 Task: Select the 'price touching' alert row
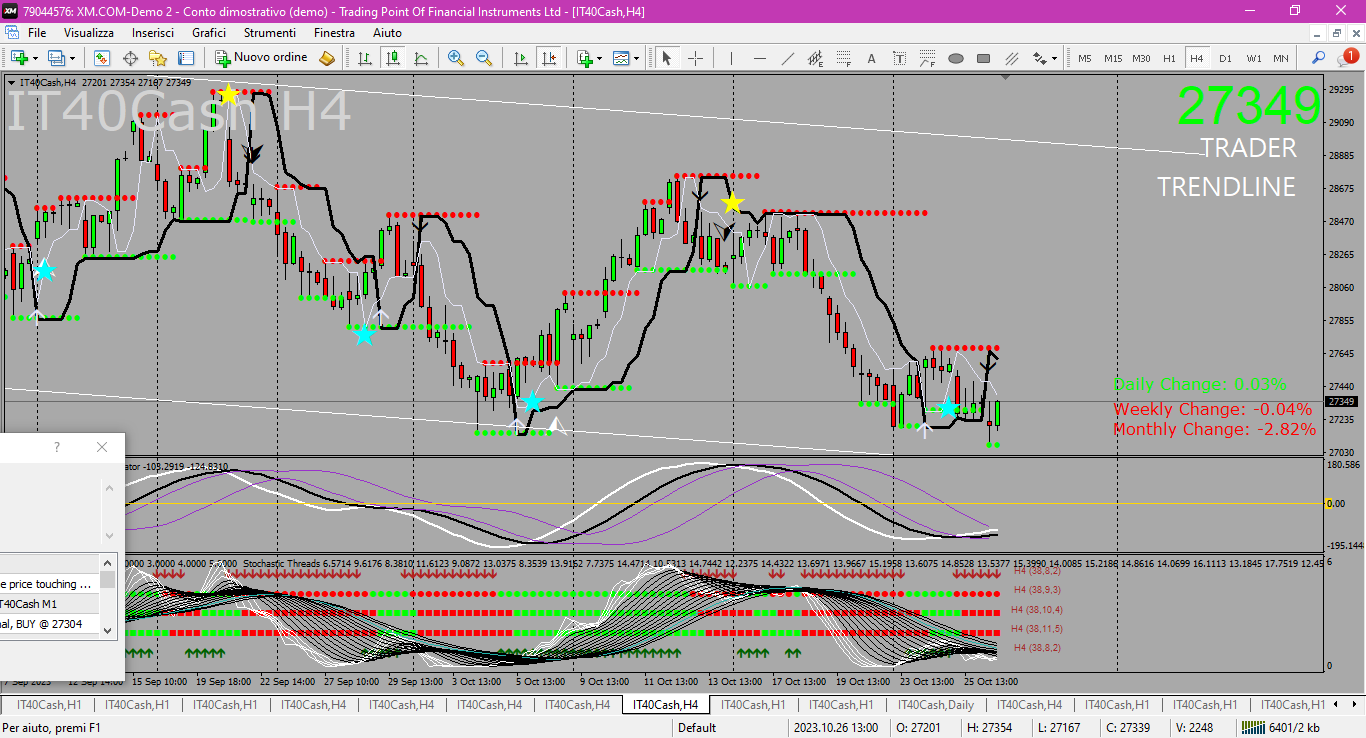[49, 584]
